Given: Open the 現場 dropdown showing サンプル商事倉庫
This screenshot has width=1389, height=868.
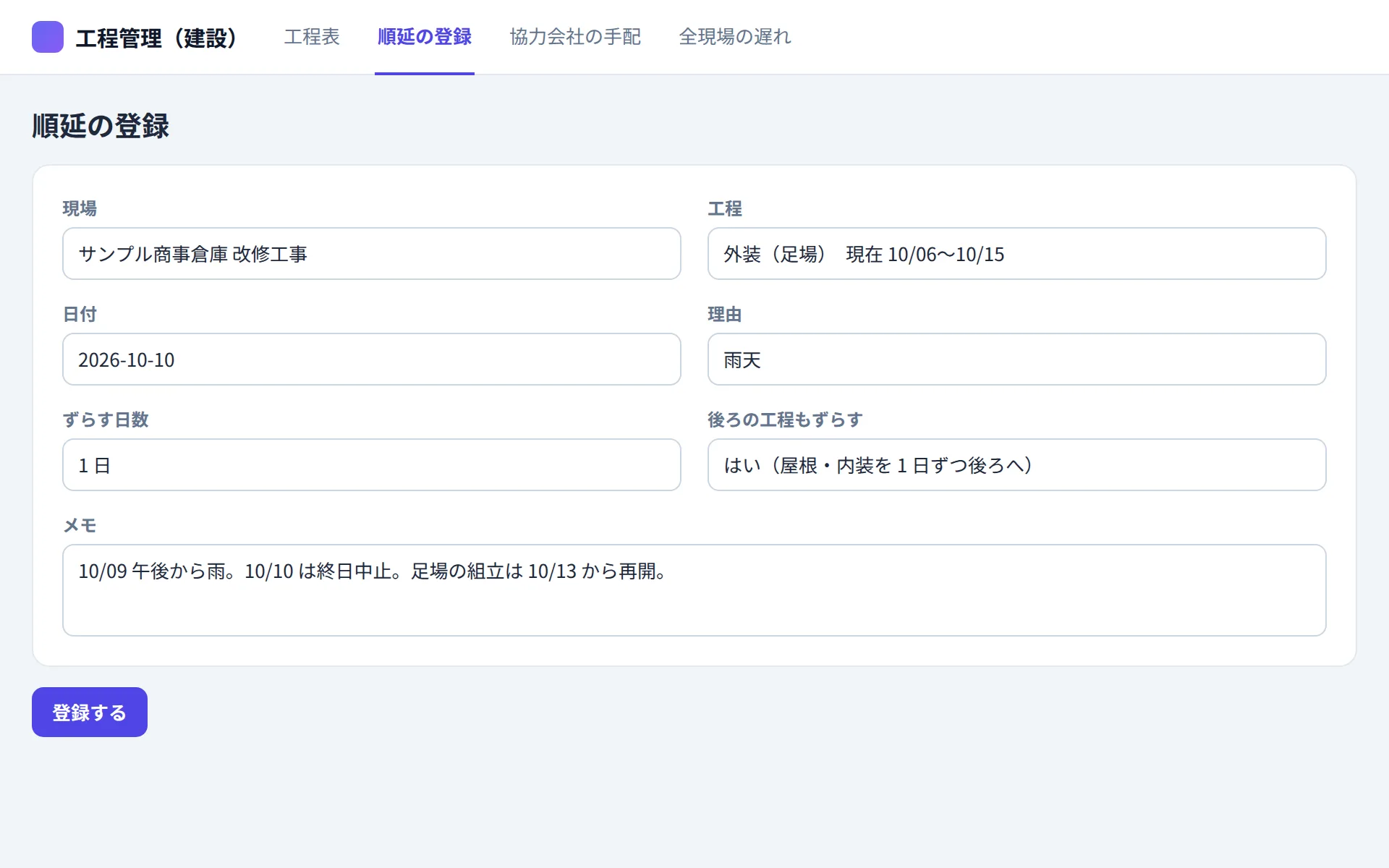Looking at the screenshot, I should 372,254.
